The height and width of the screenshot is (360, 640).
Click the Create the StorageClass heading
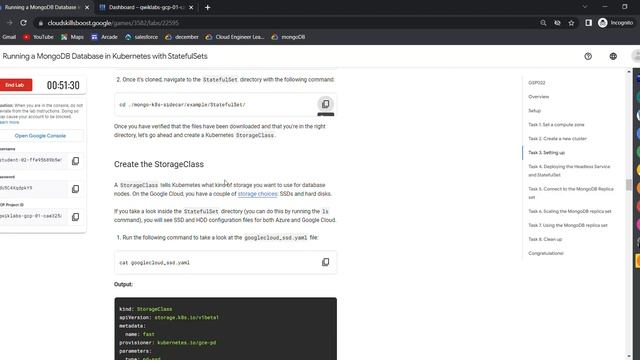pyautogui.click(x=159, y=164)
